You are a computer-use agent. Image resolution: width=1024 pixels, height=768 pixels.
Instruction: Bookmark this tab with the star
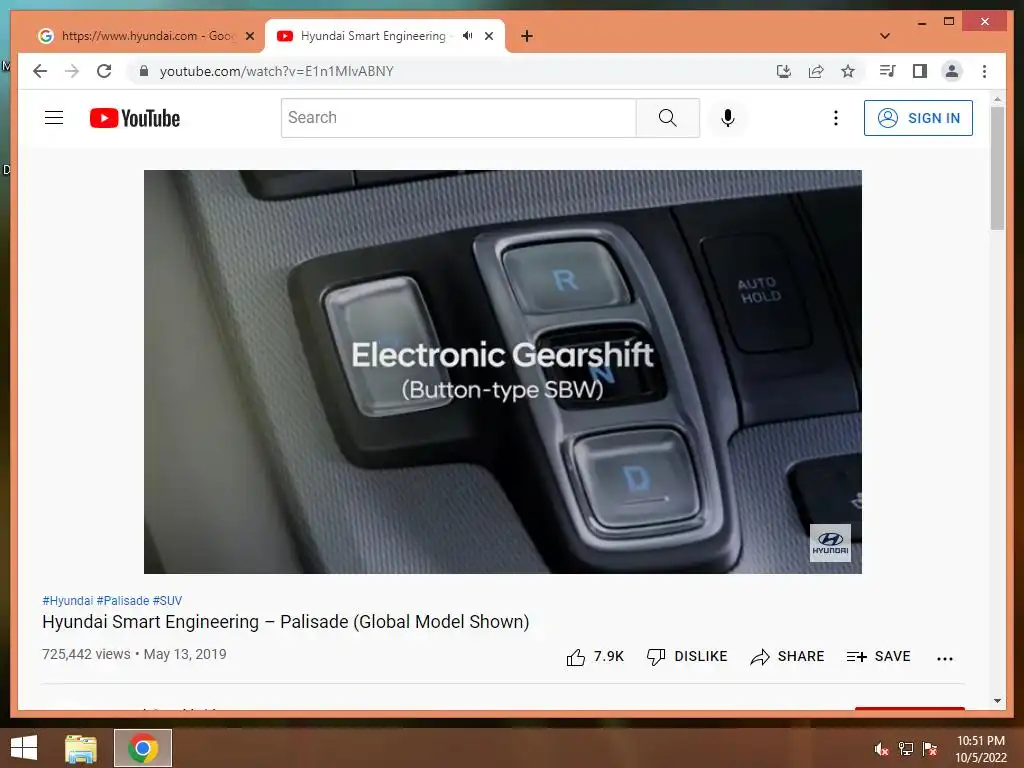click(848, 71)
